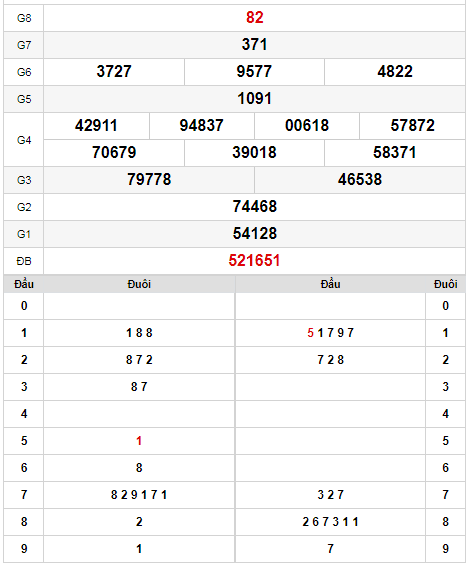The height and width of the screenshot is (567, 469).
Task: Select the special prize number 521651
Action: [x=255, y=260]
